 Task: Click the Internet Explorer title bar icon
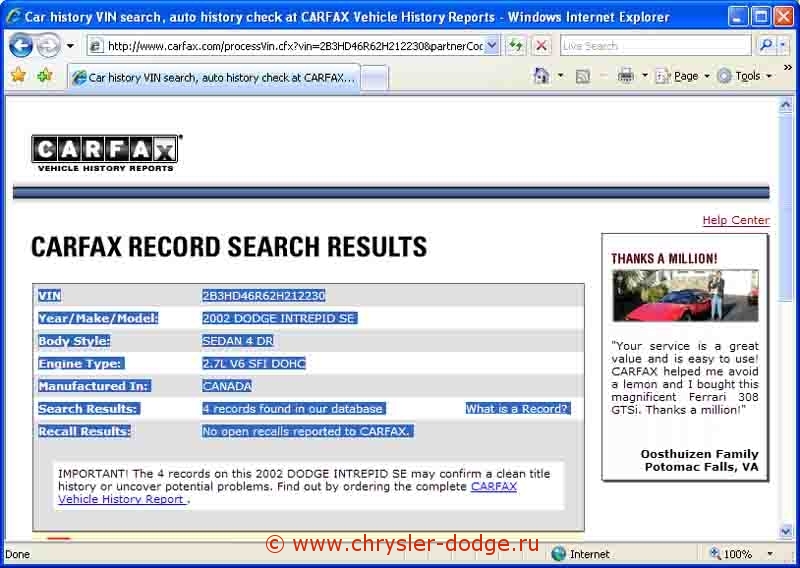point(14,16)
